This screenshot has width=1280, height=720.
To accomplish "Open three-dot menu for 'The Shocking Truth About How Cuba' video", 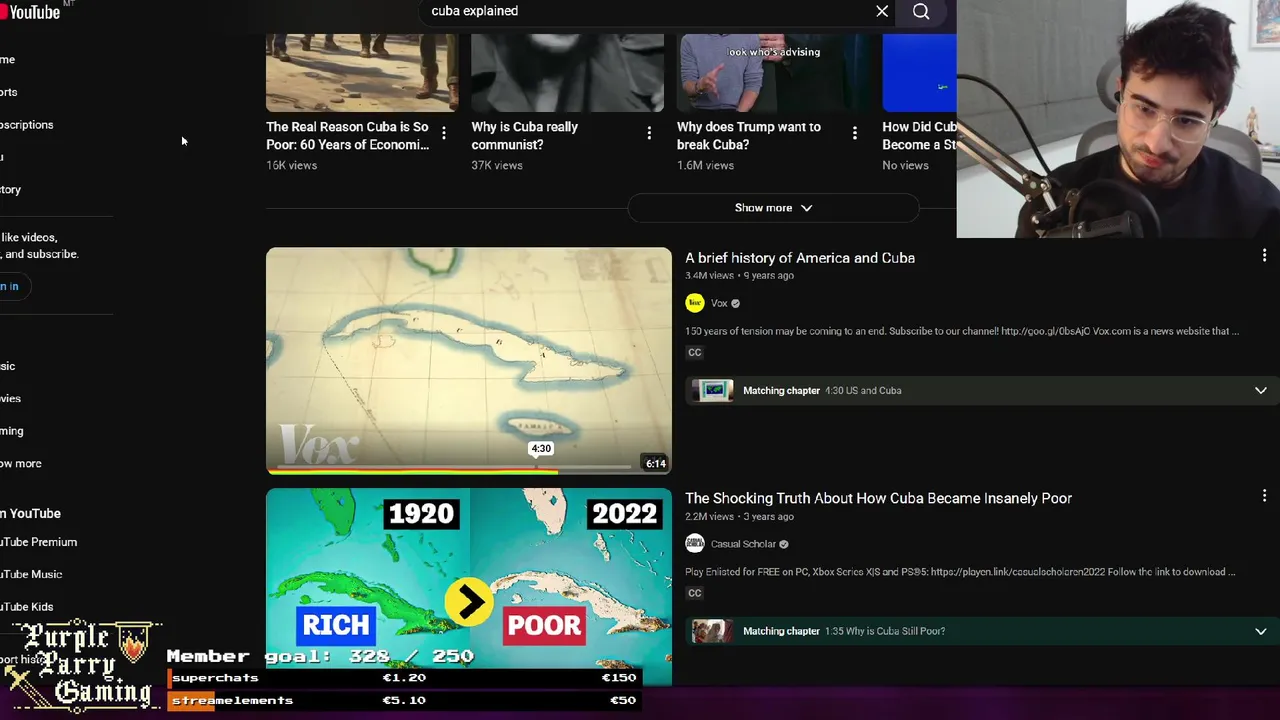I will tap(1264, 496).
